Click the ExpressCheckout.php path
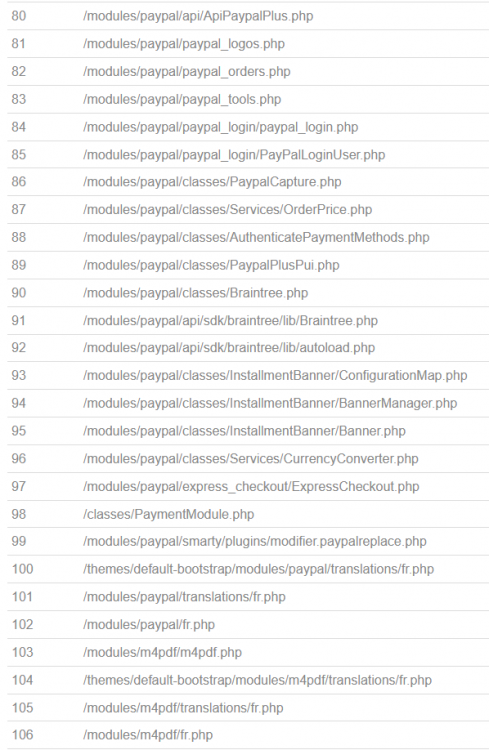The height and width of the screenshot is (750, 489). (x=251, y=487)
